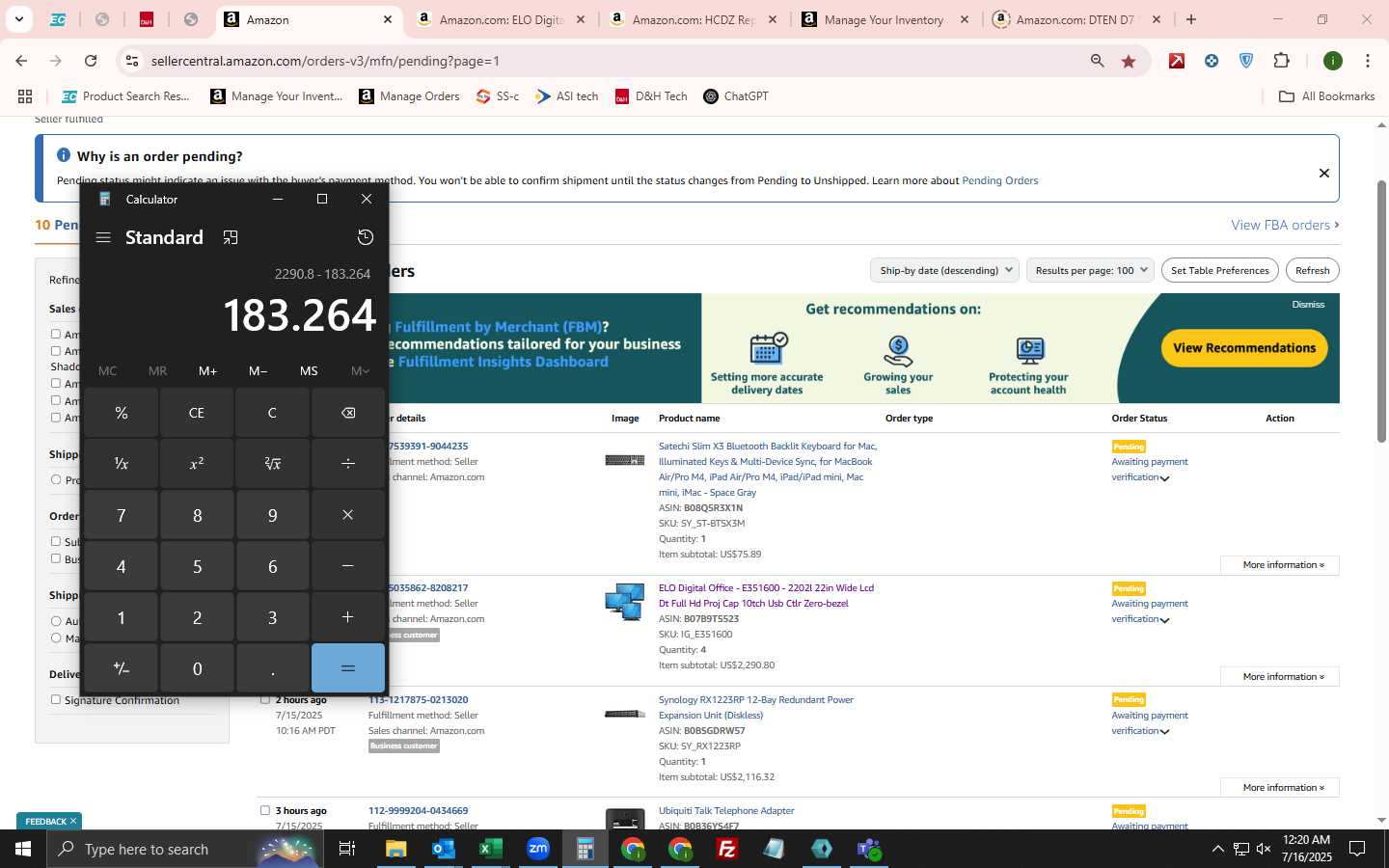Switch to the ELO Digital Amazon tab
This screenshot has width=1389, height=868.
[x=501, y=19]
